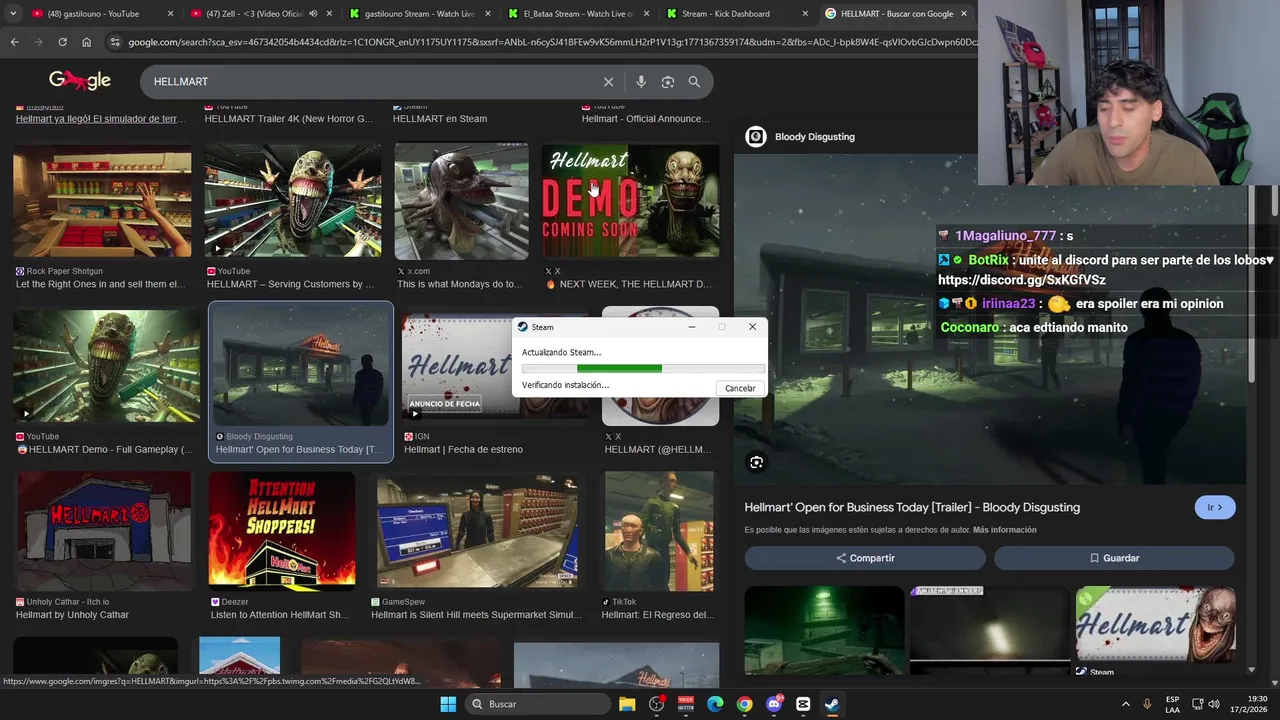Image resolution: width=1280 pixels, height=720 pixels.
Task: Click Cancelar in Steam update dialog
Action: [x=740, y=388]
